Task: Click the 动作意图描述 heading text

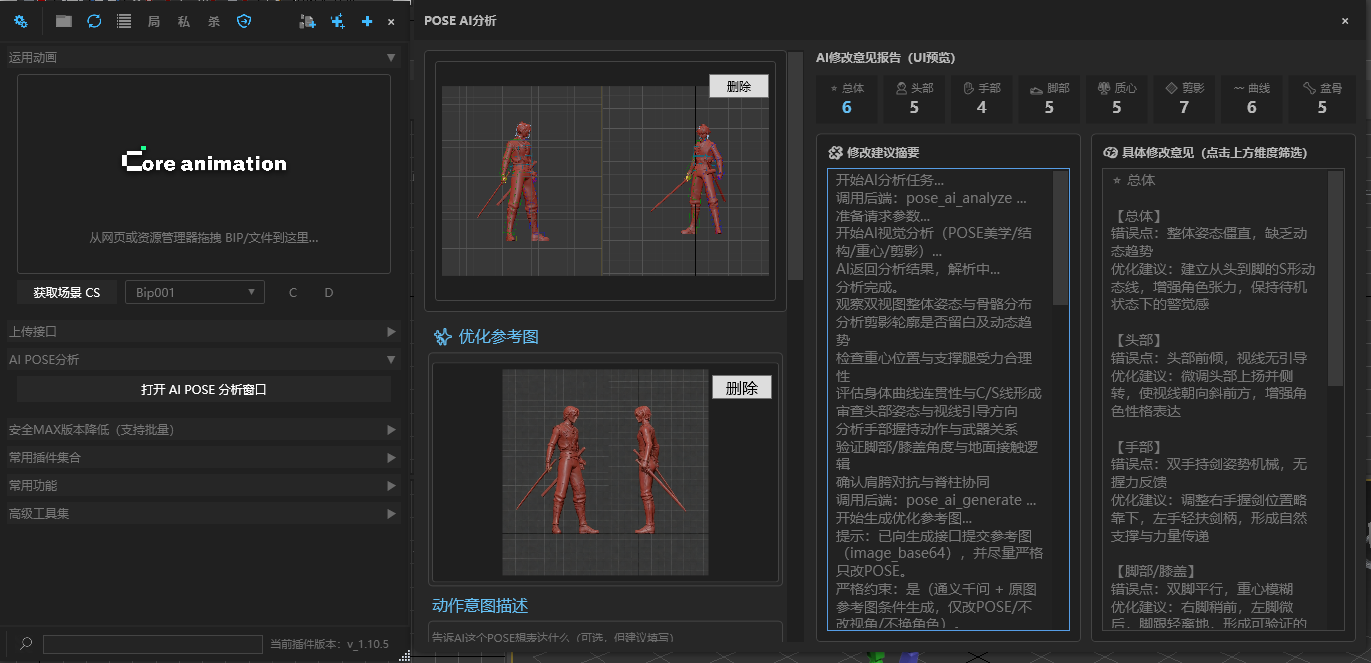Action: [x=480, y=605]
